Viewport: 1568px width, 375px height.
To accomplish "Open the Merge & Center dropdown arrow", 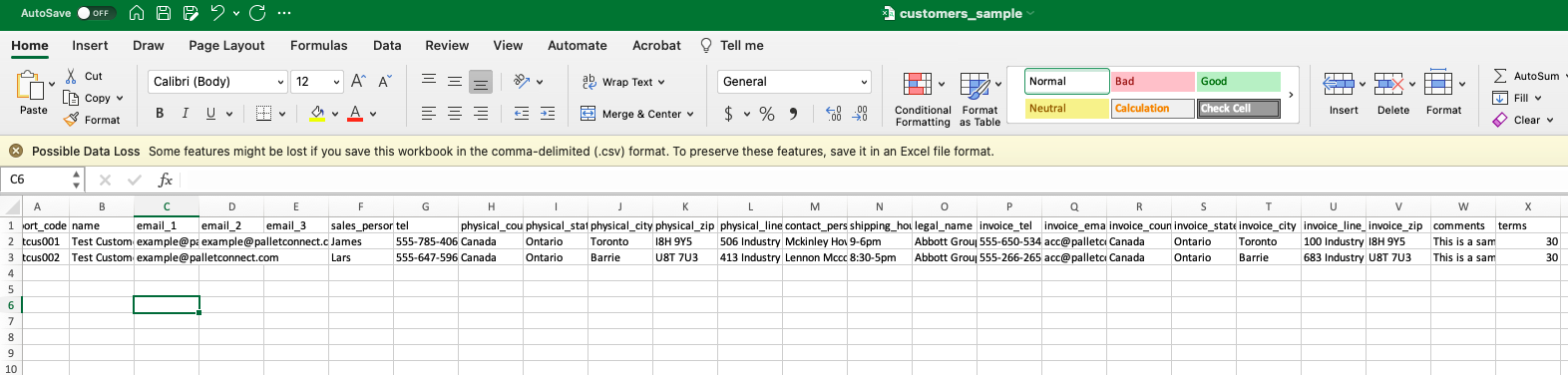I will pyautogui.click(x=690, y=114).
